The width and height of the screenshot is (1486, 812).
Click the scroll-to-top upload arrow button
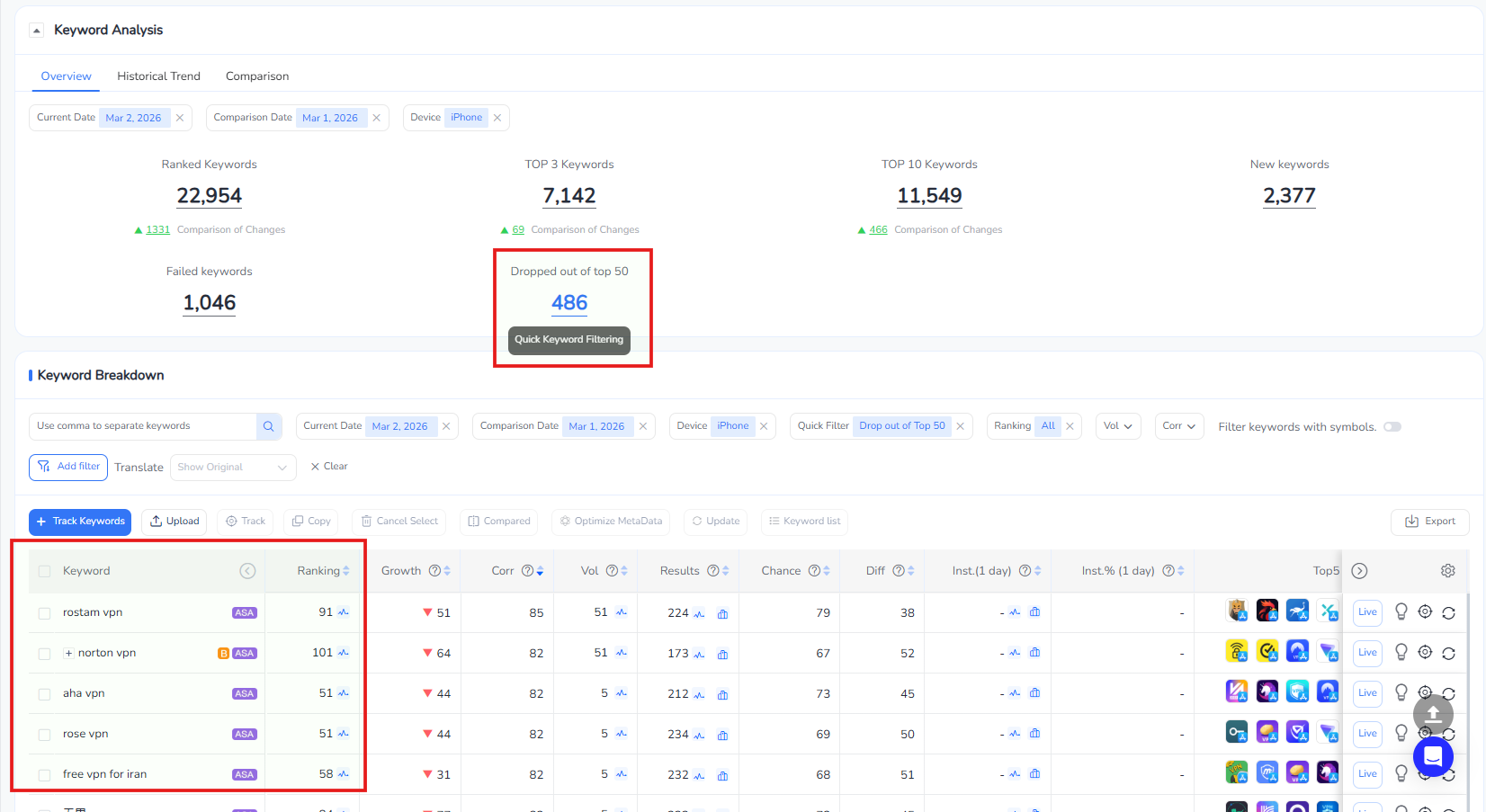pyautogui.click(x=1433, y=714)
